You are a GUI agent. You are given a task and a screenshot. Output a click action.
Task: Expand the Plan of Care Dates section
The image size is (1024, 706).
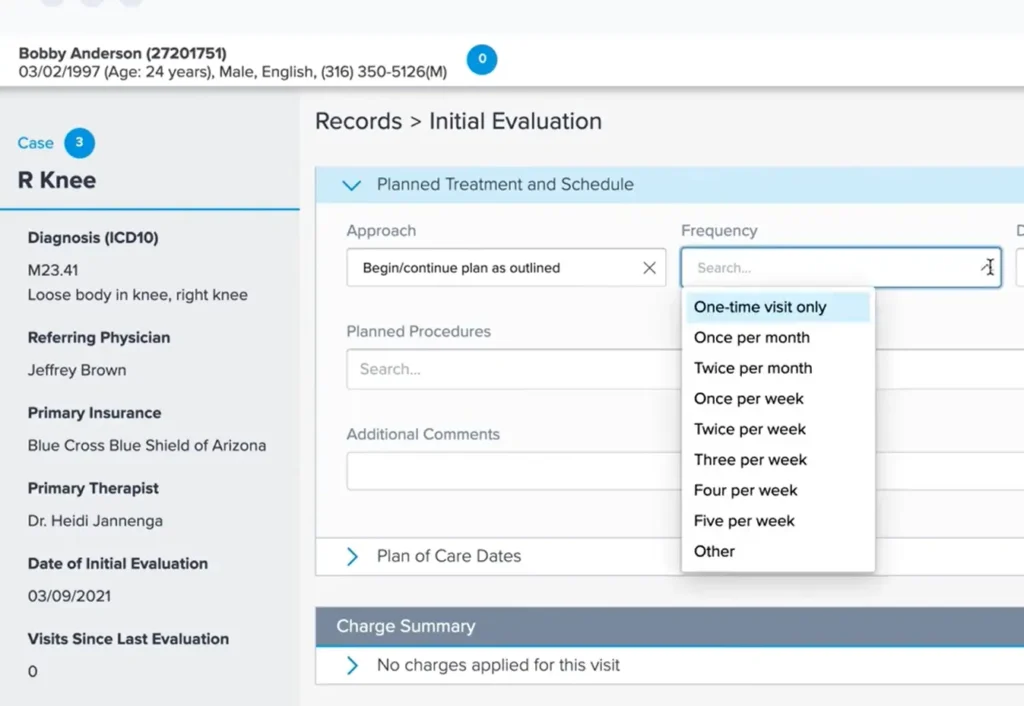point(352,556)
